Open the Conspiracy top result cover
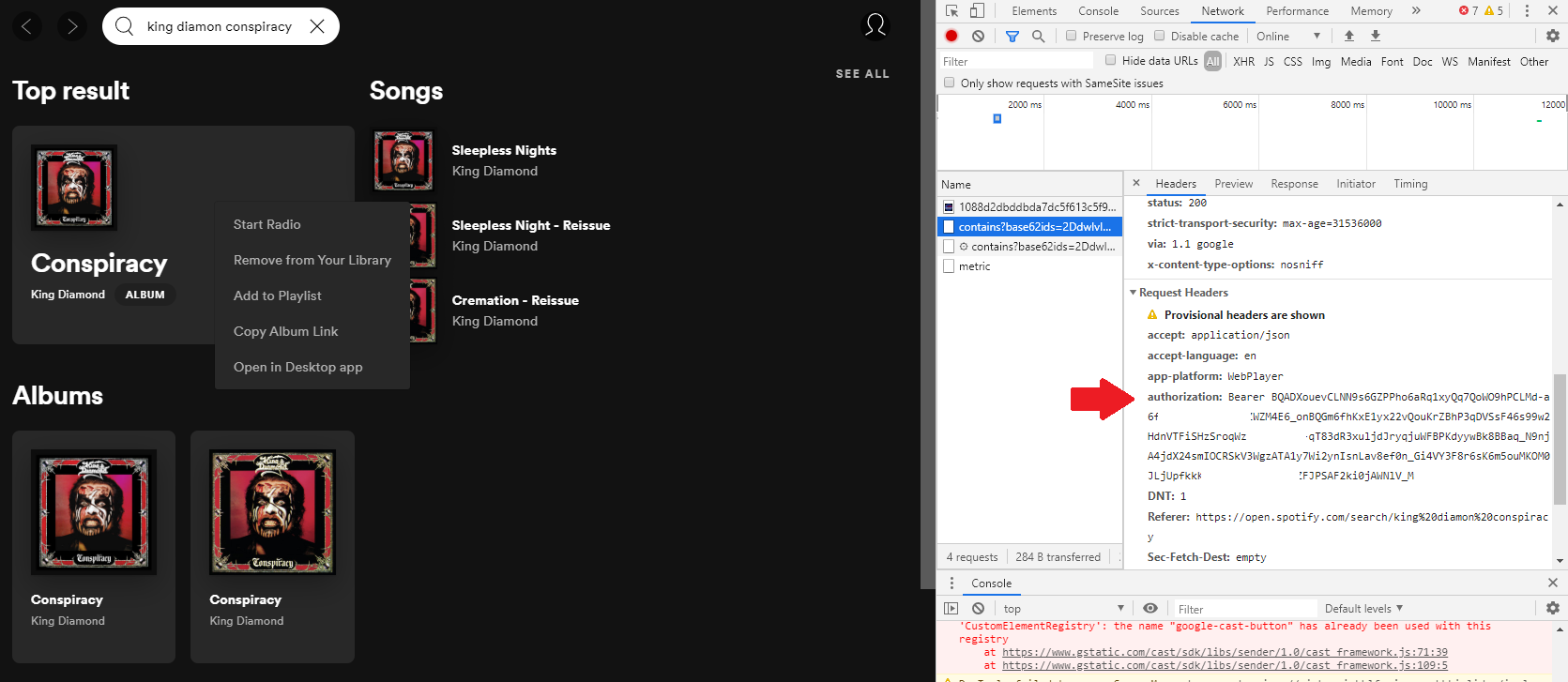Image resolution: width=1568 pixels, height=682 pixels. click(74, 187)
